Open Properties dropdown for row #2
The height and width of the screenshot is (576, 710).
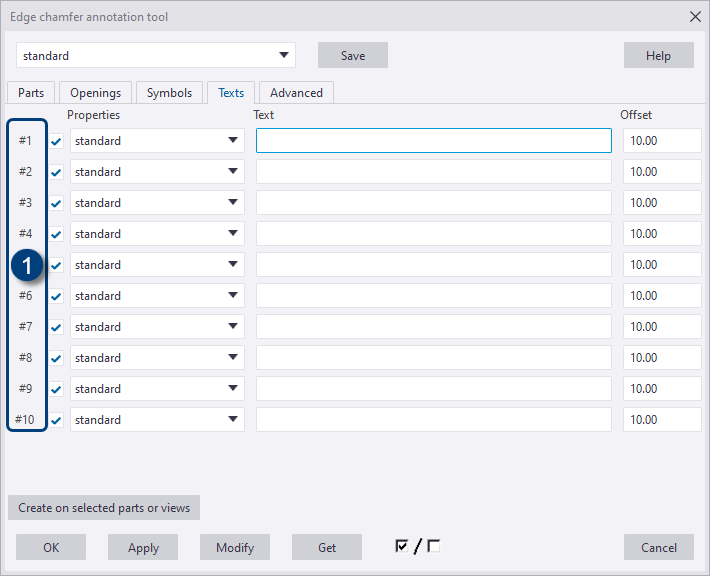pyautogui.click(x=157, y=172)
